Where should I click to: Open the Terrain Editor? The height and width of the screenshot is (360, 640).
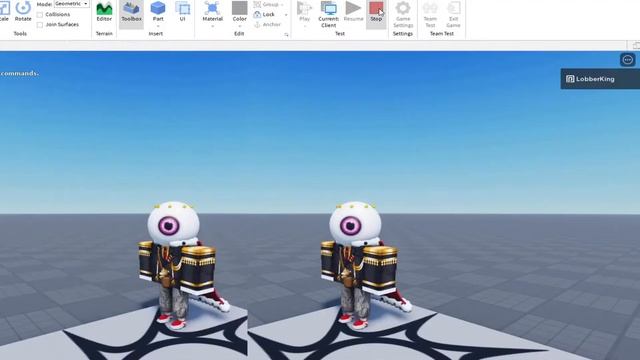pos(104,12)
